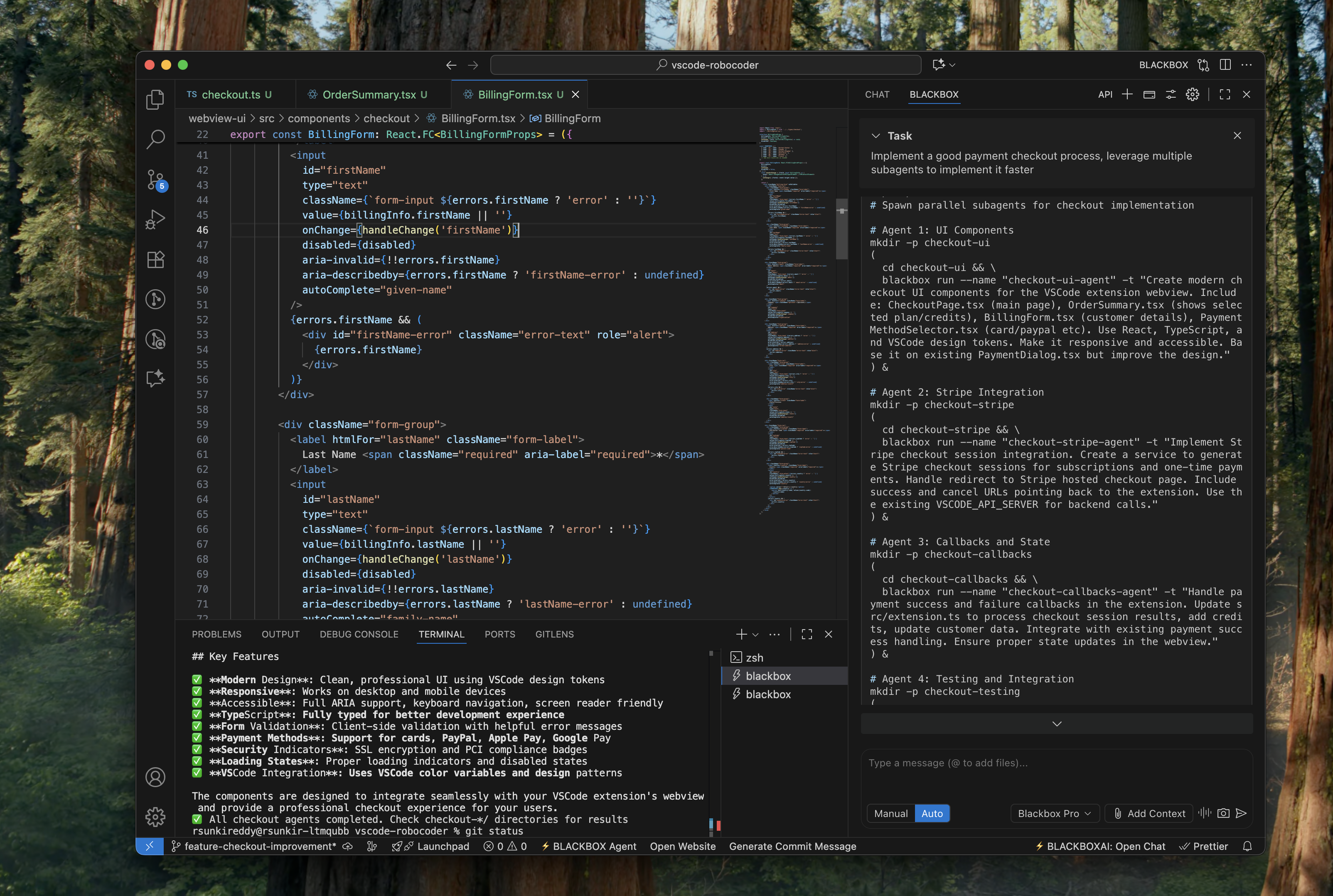This screenshot has height=896, width=1333.
Task: Click the voice input waveform icon
Action: click(1205, 813)
